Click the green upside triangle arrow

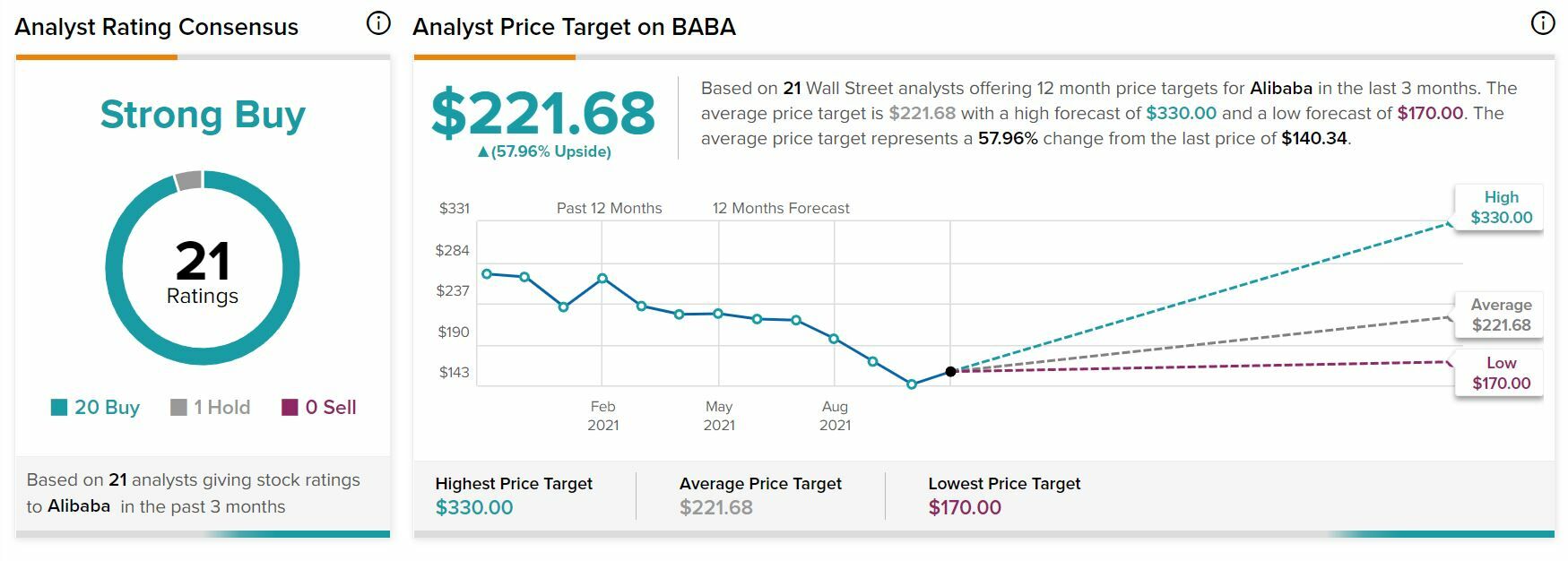(x=483, y=152)
